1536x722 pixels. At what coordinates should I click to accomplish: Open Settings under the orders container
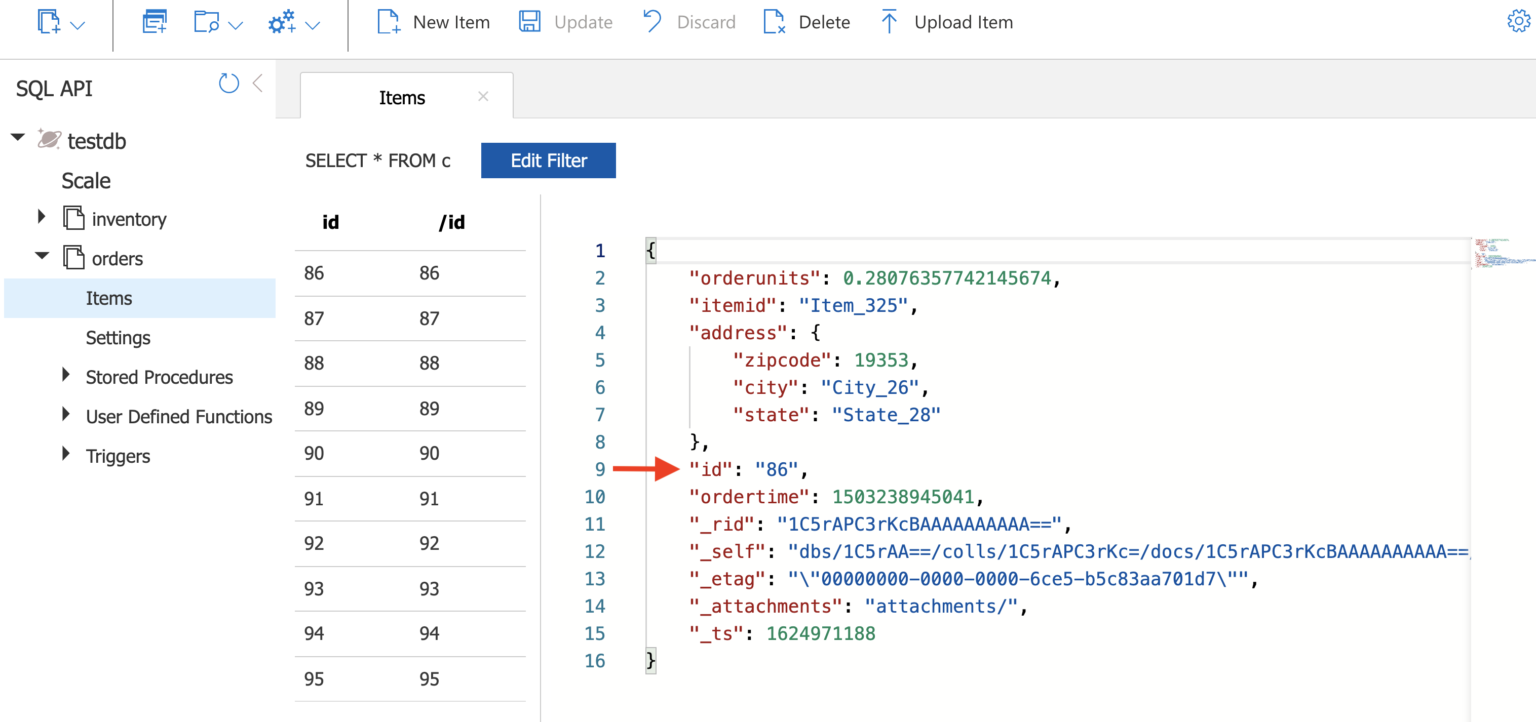pos(117,337)
